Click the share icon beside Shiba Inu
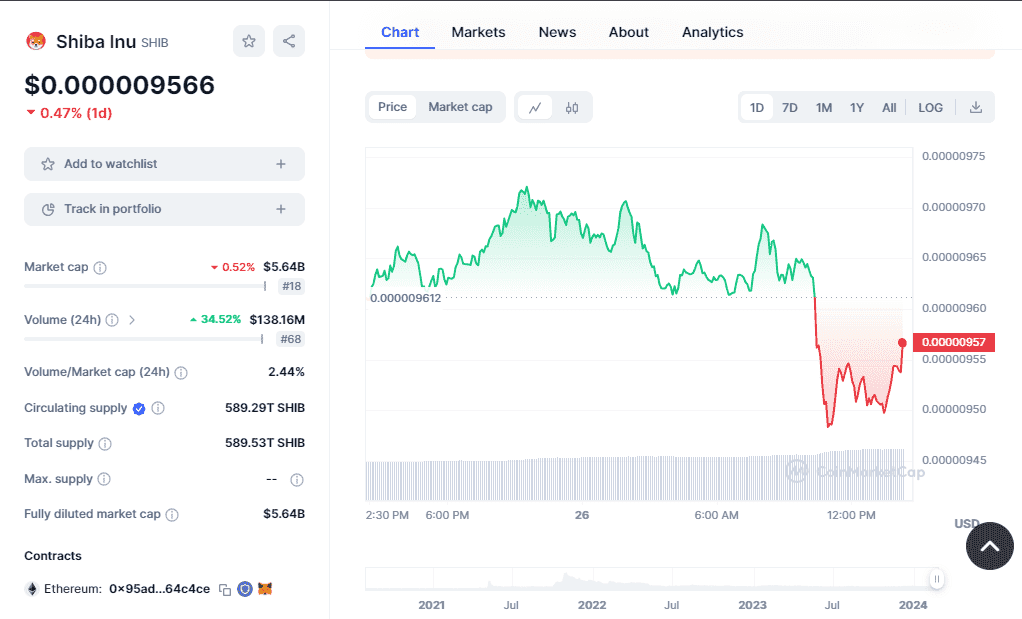Image resolution: width=1022 pixels, height=619 pixels. (289, 41)
